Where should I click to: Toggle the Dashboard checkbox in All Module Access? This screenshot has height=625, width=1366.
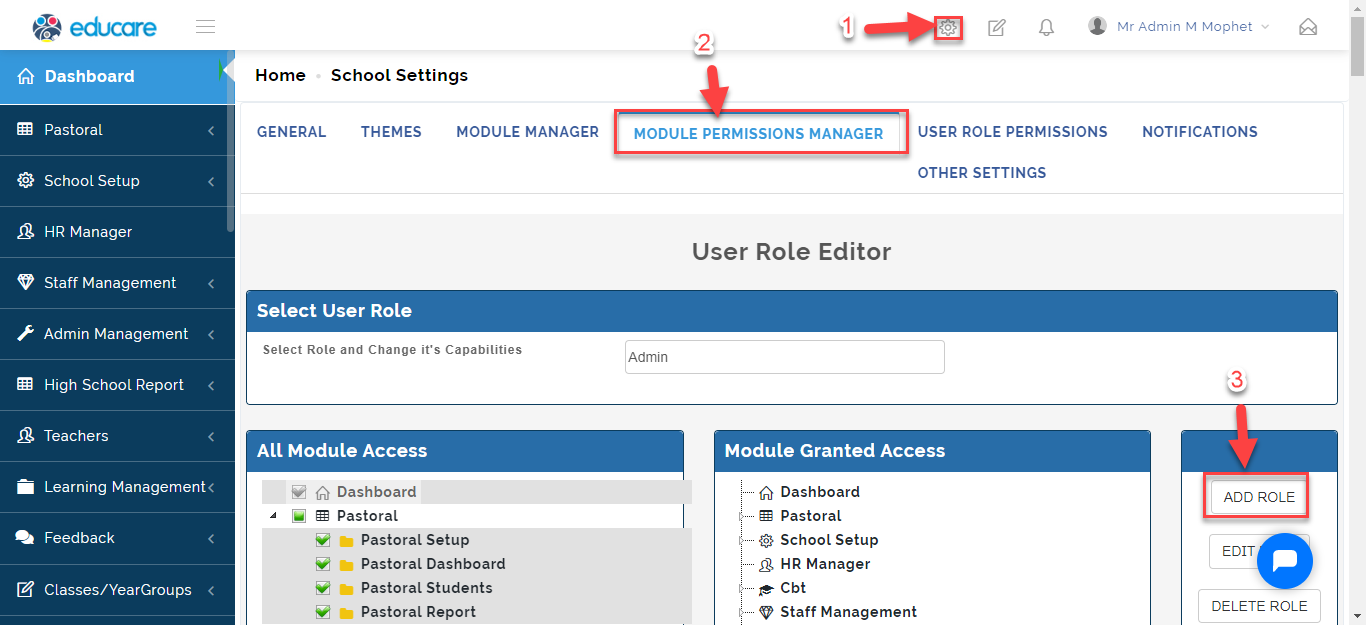pos(298,492)
